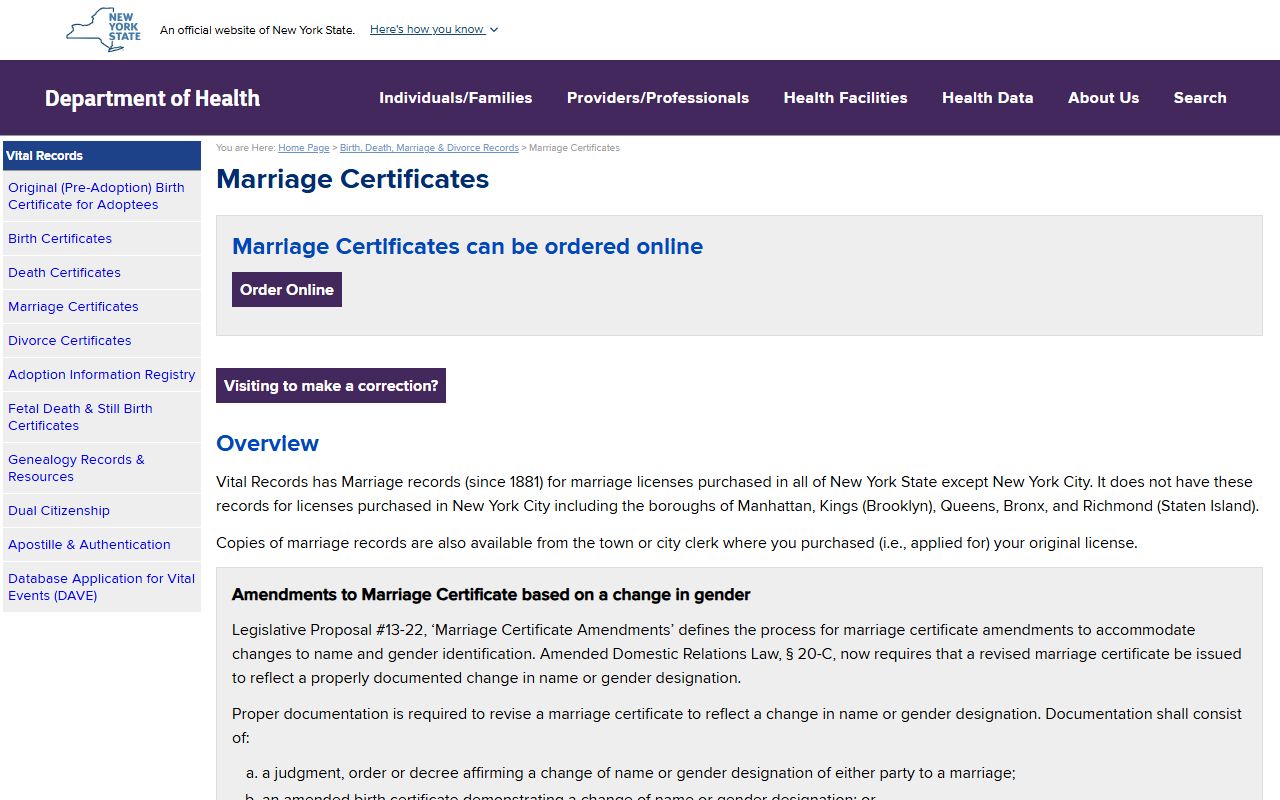Go to Birth Certificates in sidebar

click(x=102, y=239)
